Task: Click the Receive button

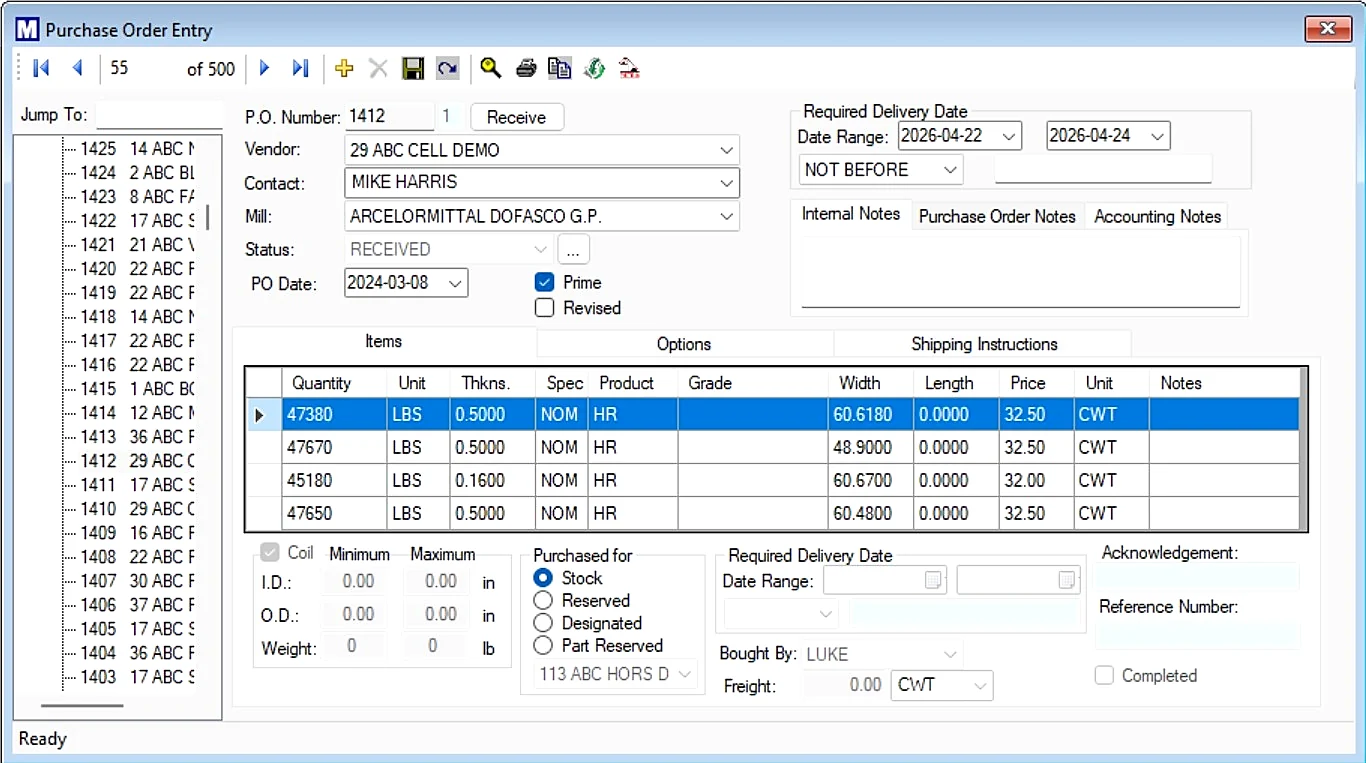Action: pos(516,116)
